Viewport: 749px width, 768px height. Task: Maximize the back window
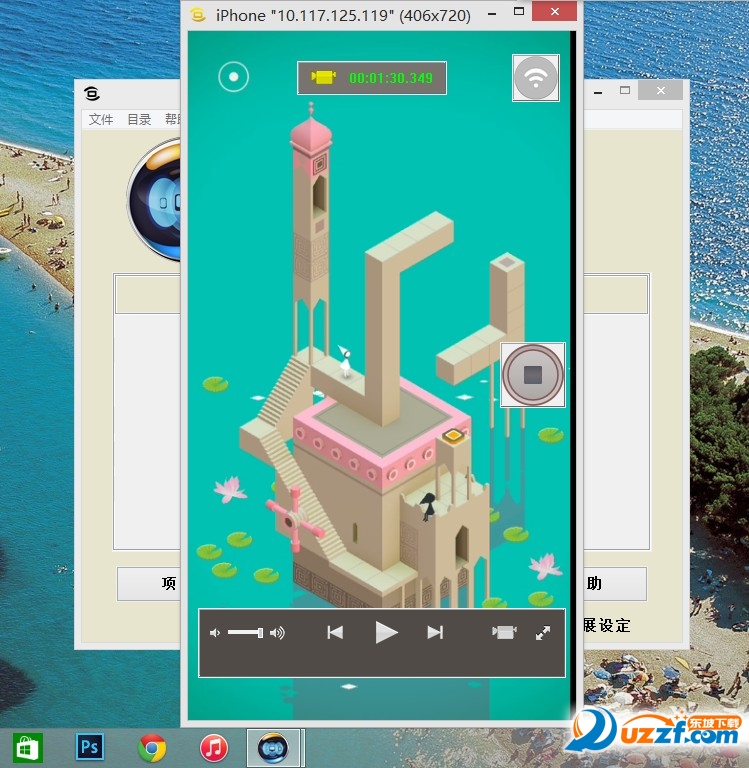[x=625, y=90]
